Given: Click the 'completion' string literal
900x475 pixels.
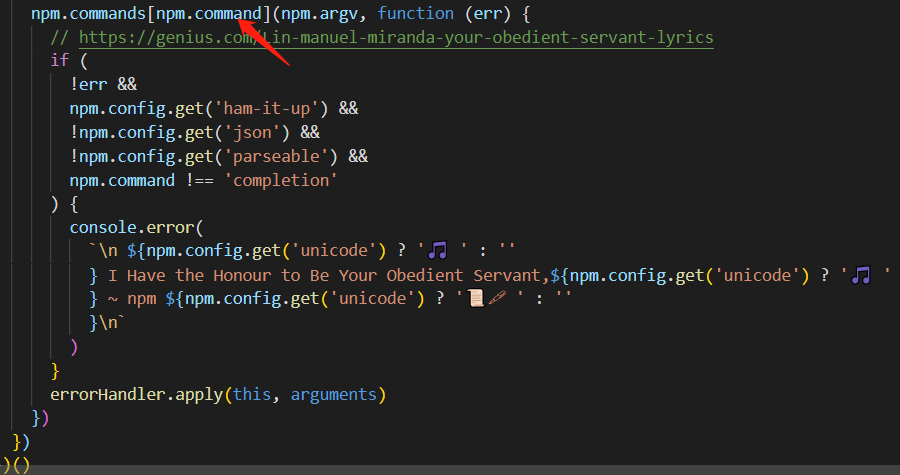Looking at the screenshot, I should (x=281, y=180).
